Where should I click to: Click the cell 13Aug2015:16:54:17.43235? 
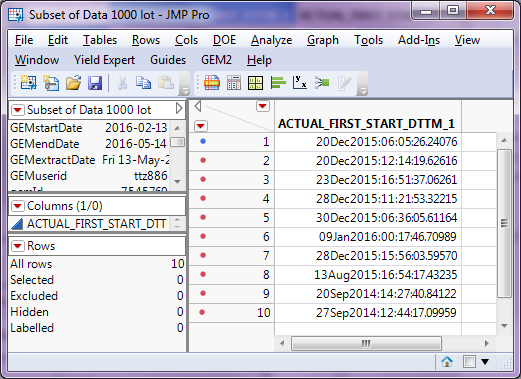368,275
